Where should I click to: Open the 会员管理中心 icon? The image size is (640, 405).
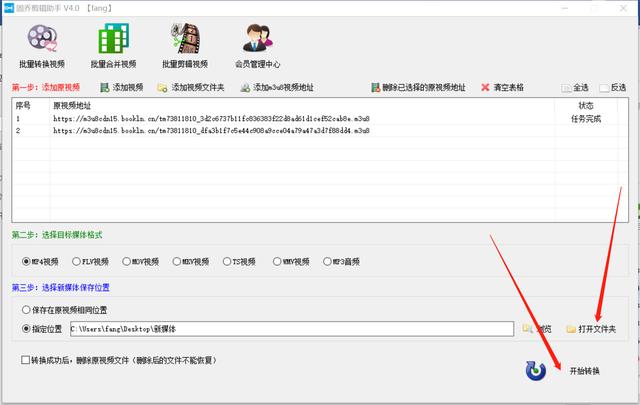(258, 46)
